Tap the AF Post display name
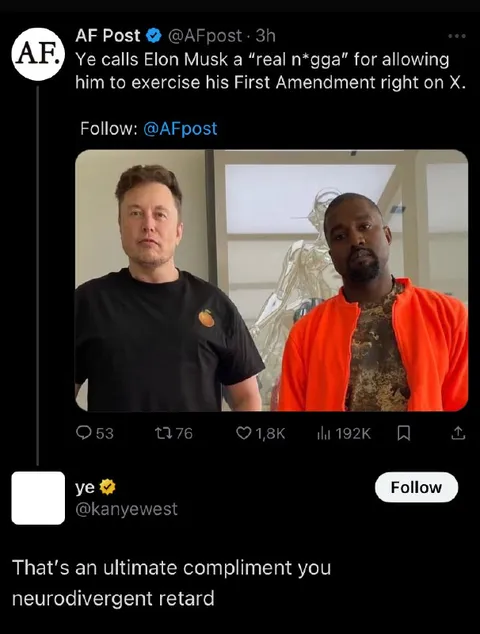The height and width of the screenshot is (634, 480). pyautogui.click(x=108, y=36)
